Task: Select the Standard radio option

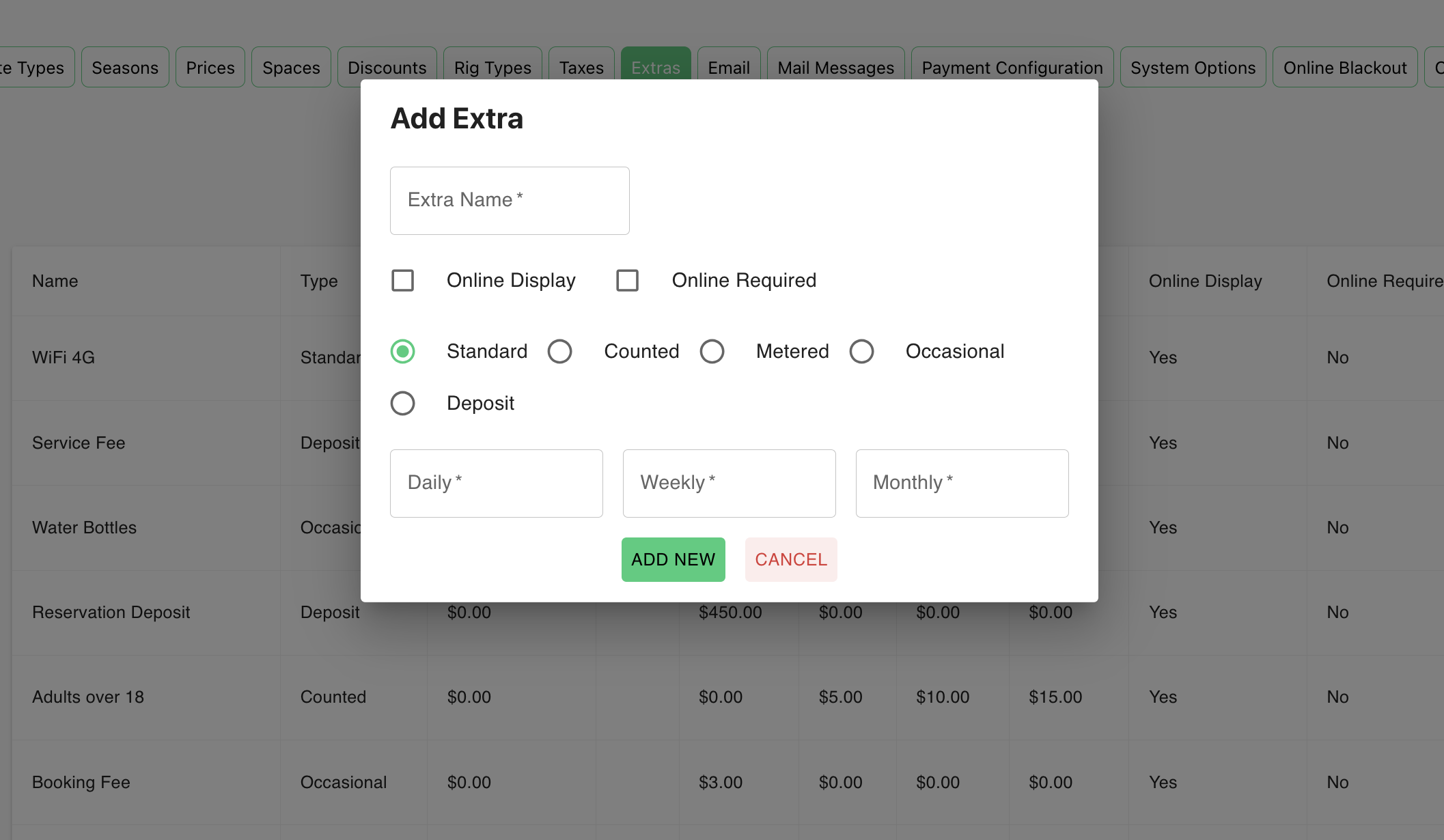Action: (x=402, y=351)
